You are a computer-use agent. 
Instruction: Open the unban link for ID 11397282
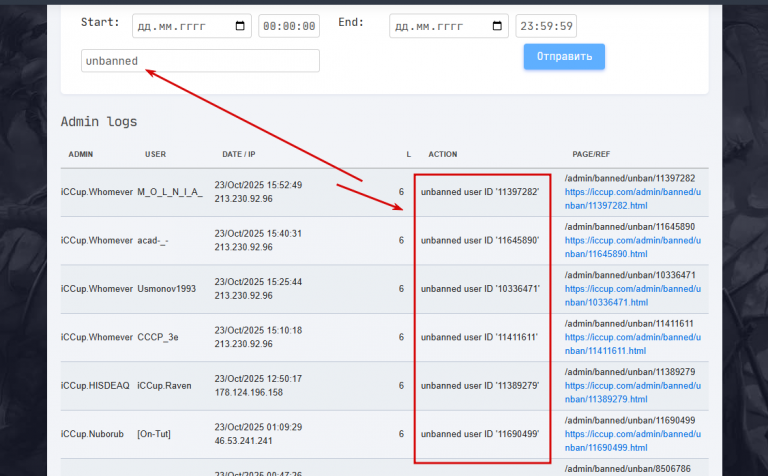(x=633, y=199)
